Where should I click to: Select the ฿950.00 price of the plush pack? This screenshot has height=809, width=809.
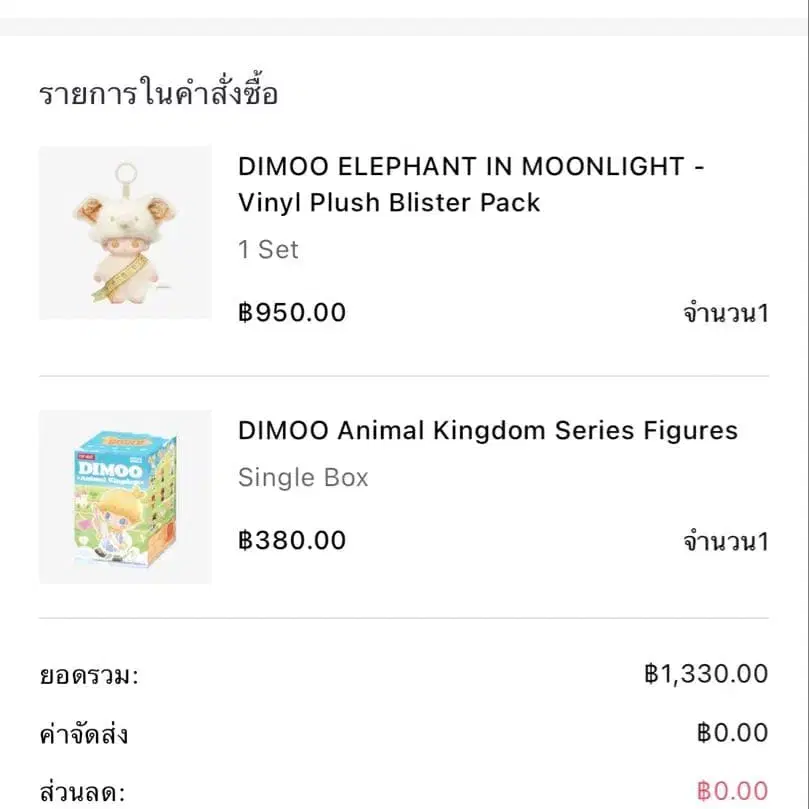290,312
